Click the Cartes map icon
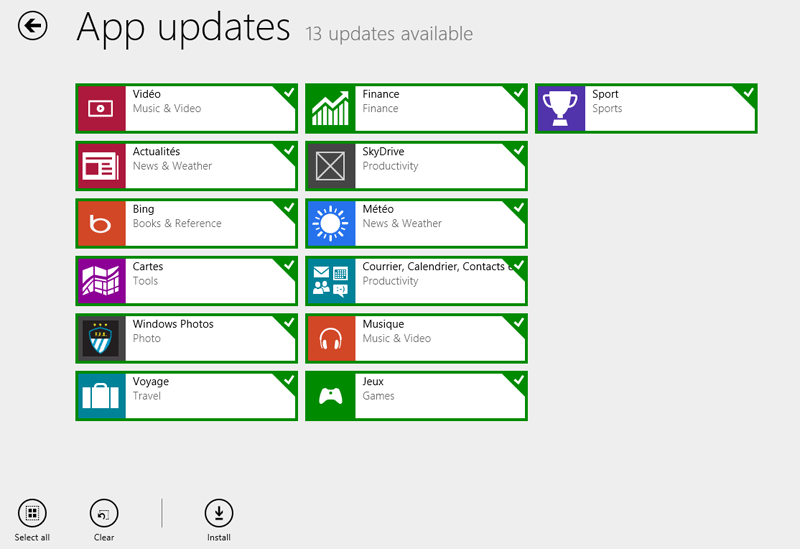The height and width of the screenshot is (549, 800). coord(101,281)
